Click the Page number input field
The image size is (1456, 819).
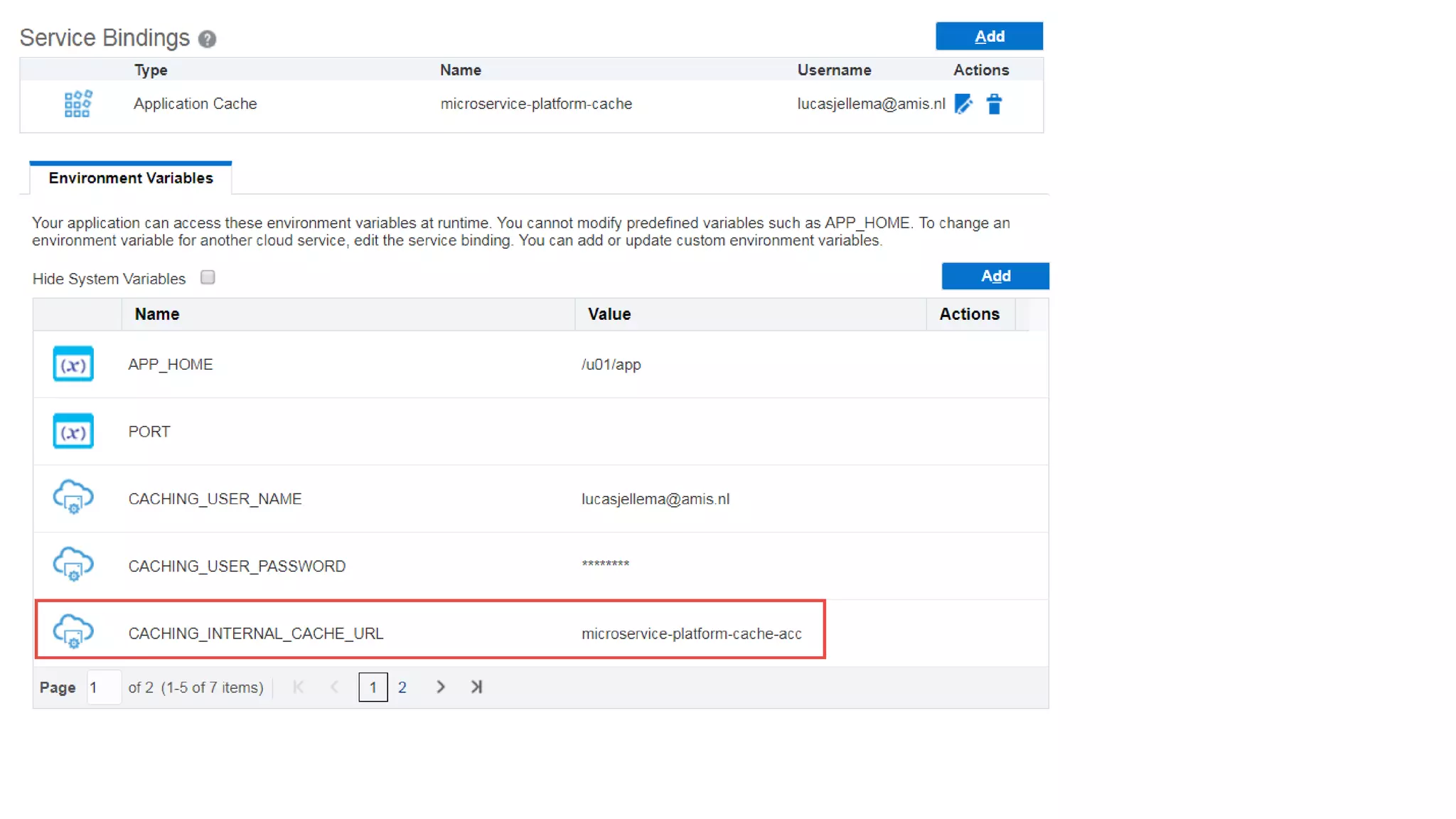tap(104, 687)
